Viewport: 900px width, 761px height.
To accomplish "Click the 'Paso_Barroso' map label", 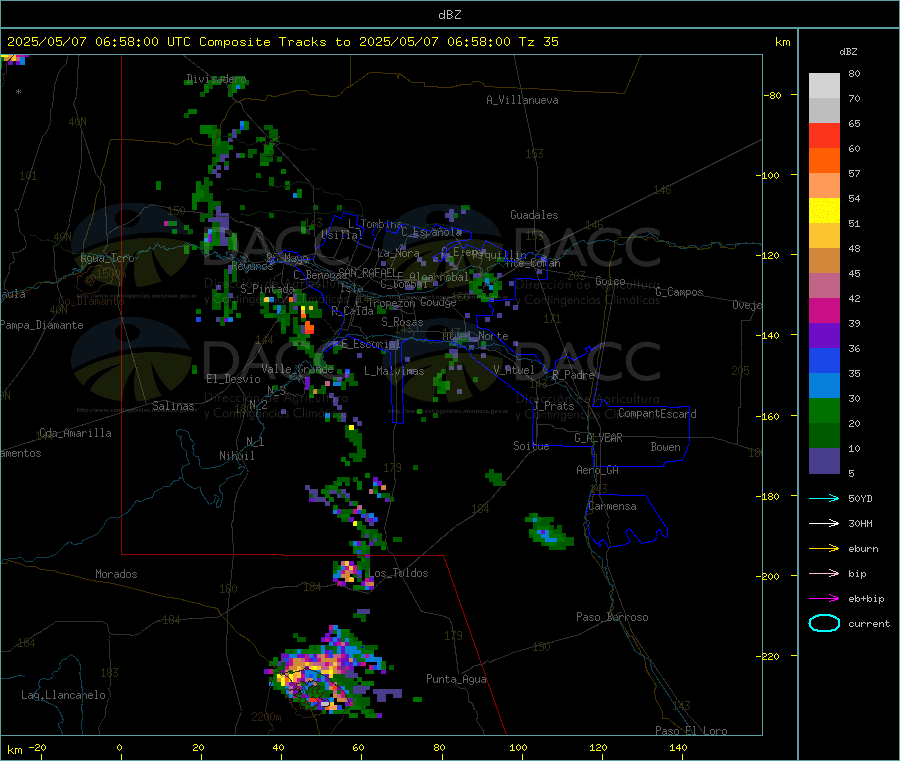I will (612, 617).
